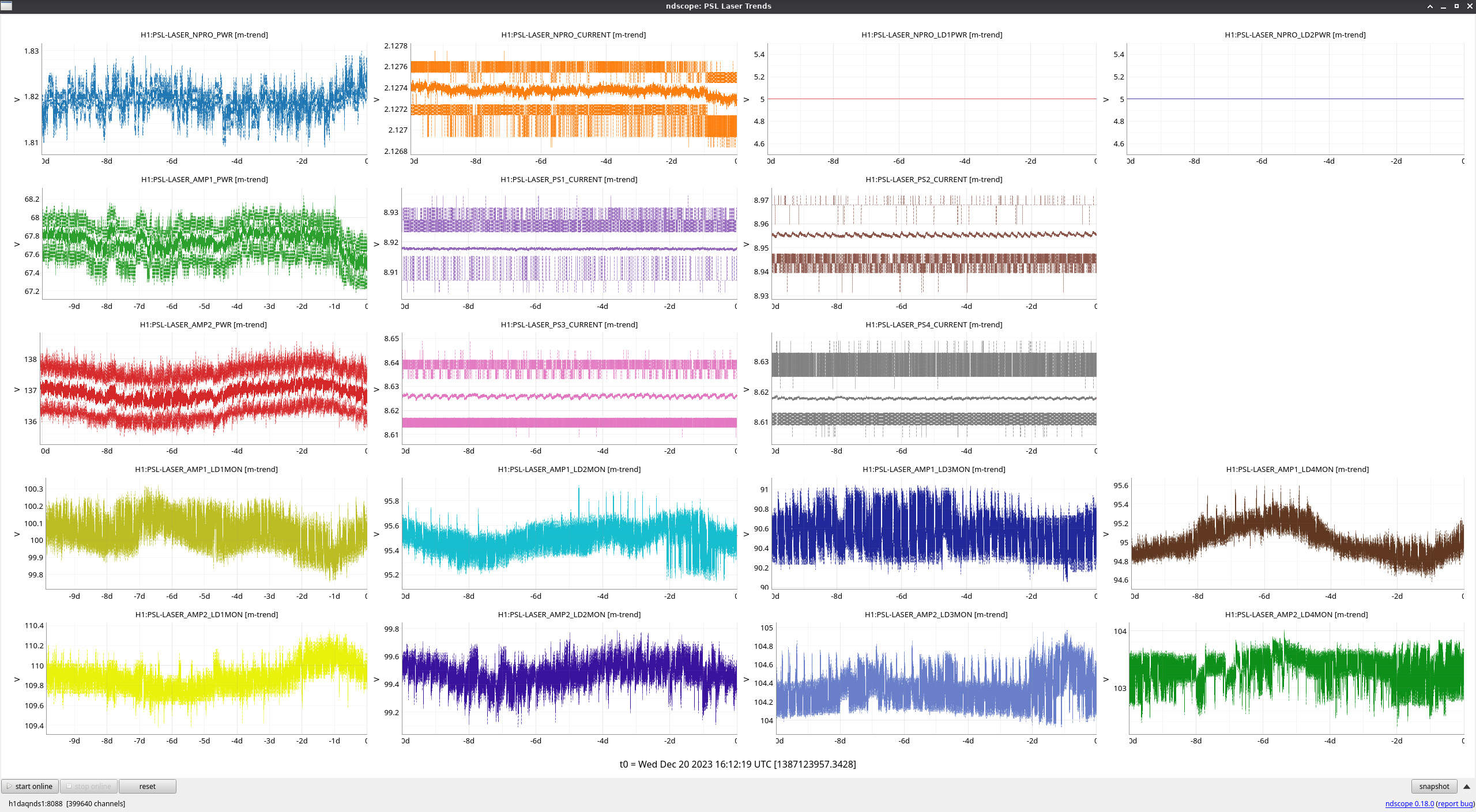Click the start online play button
1476x812 pixels.
30,786
